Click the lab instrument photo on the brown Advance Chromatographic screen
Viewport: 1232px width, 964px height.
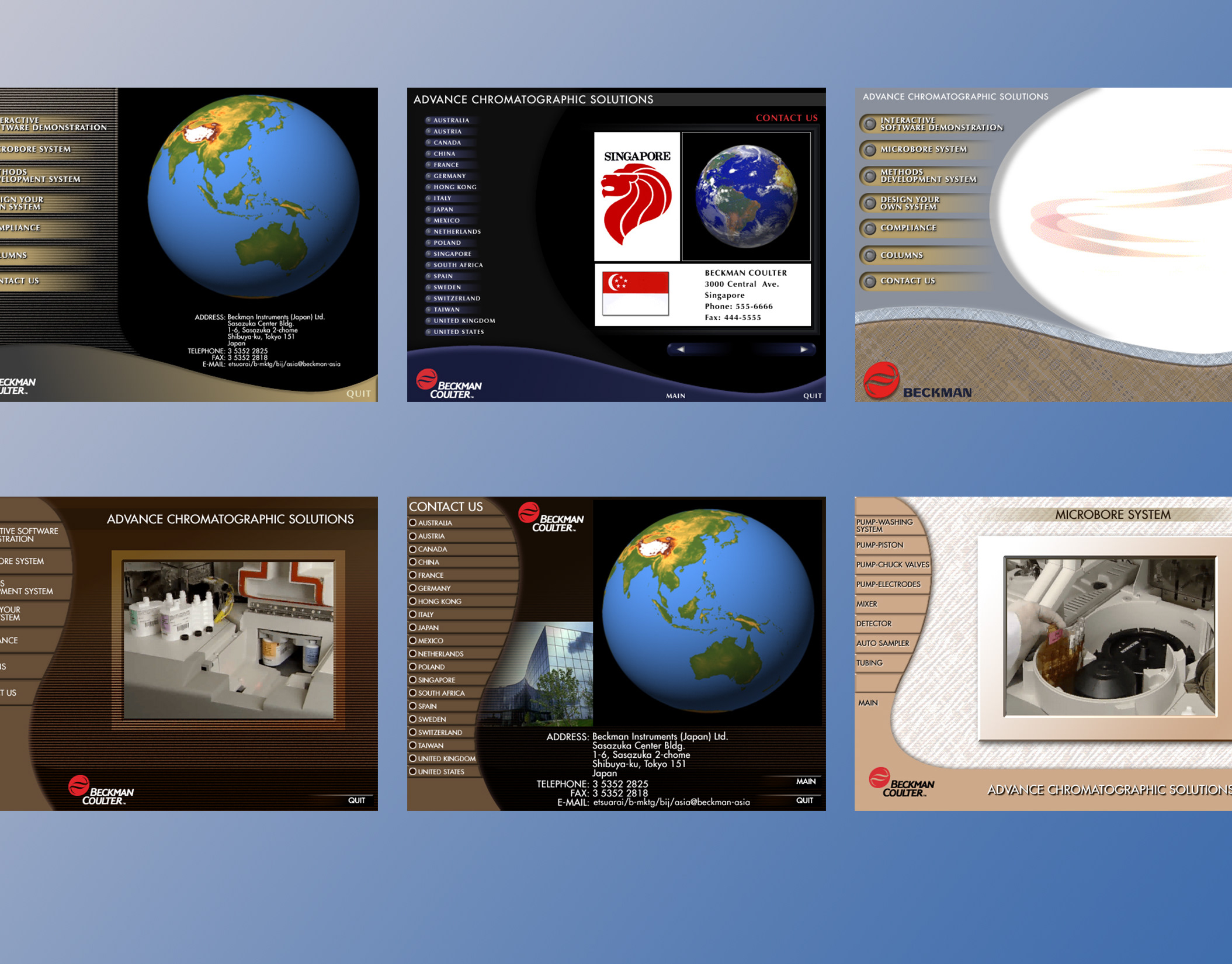228,640
